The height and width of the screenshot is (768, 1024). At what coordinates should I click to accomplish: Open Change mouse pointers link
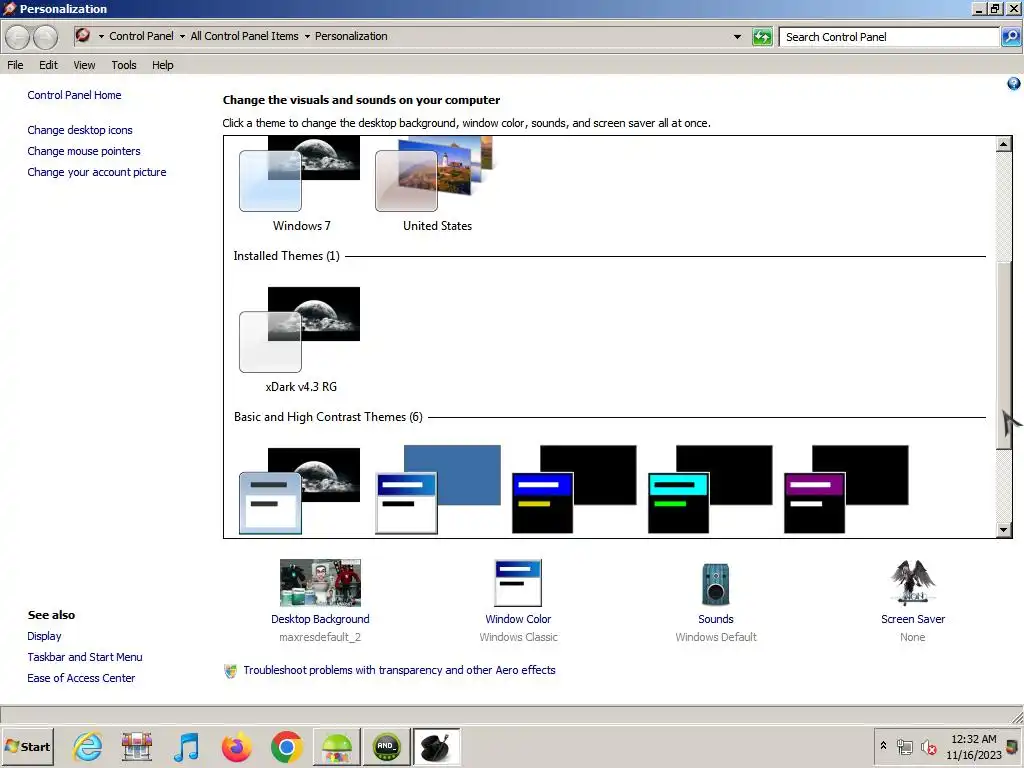(x=84, y=151)
